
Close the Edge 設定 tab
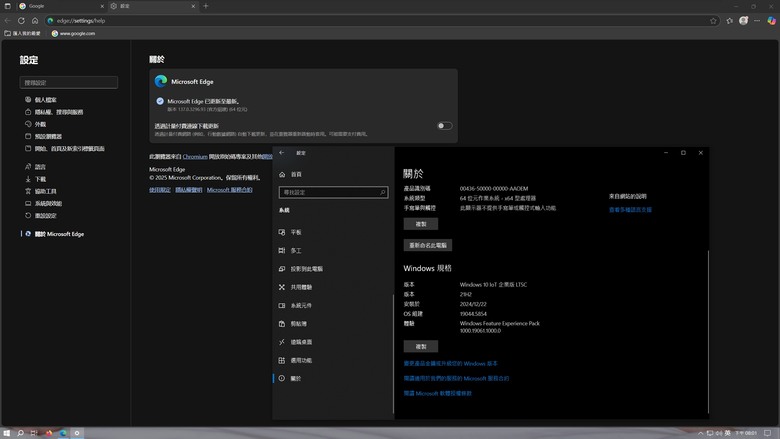(x=193, y=6)
